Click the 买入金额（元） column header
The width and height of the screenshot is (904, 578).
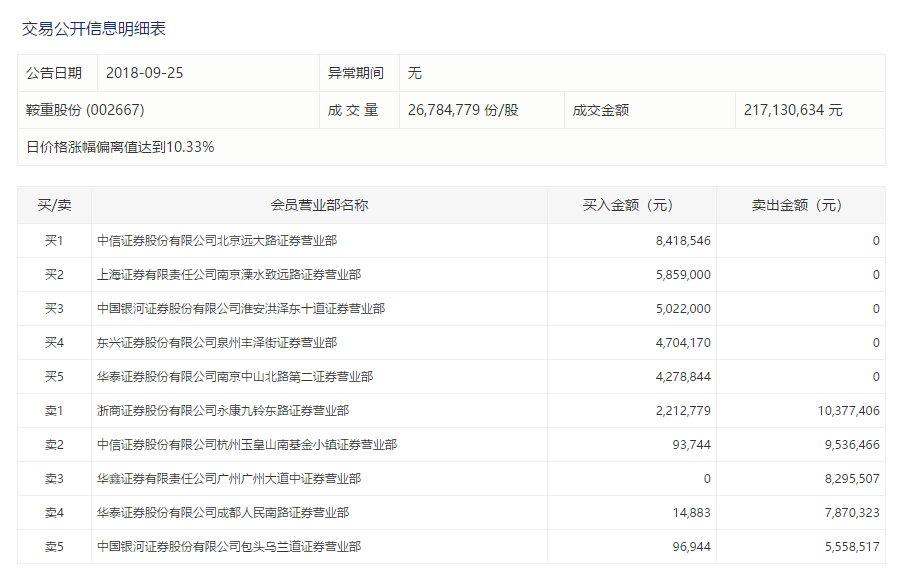click(632, 205)
